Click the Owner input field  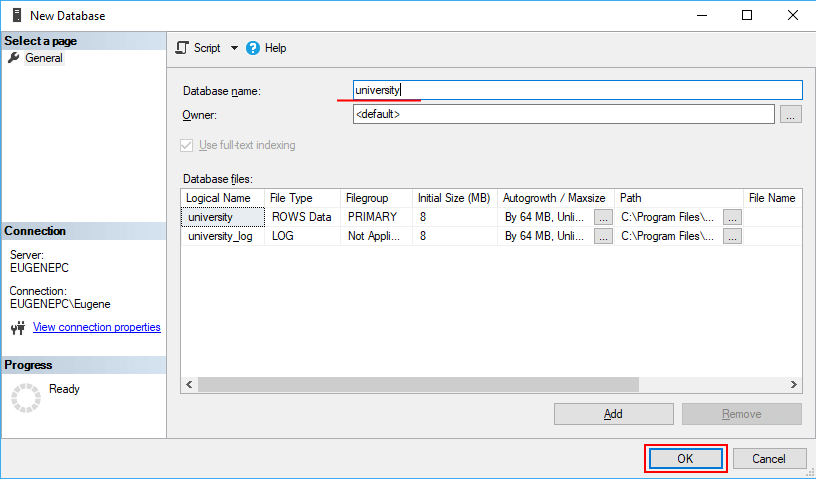pyautogui.click(x=564, y=114)
